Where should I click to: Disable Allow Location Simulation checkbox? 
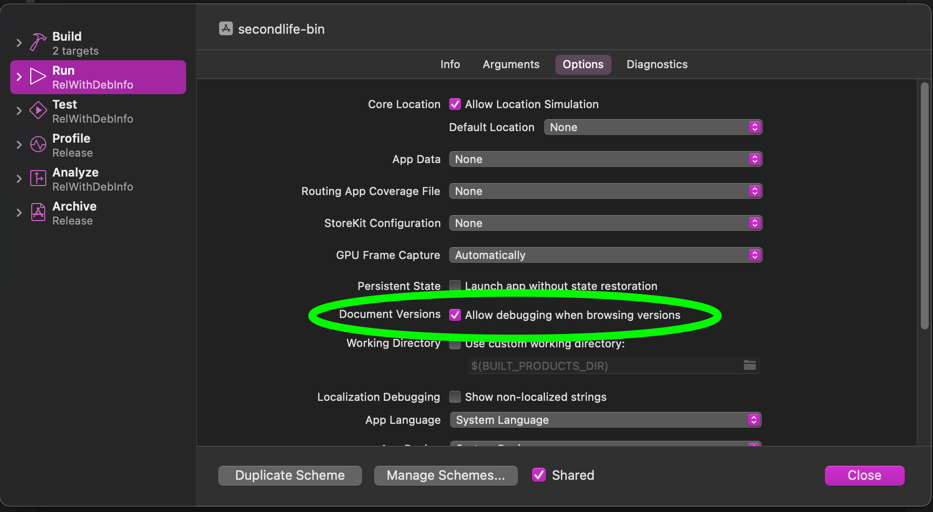[x=455, y=104]
